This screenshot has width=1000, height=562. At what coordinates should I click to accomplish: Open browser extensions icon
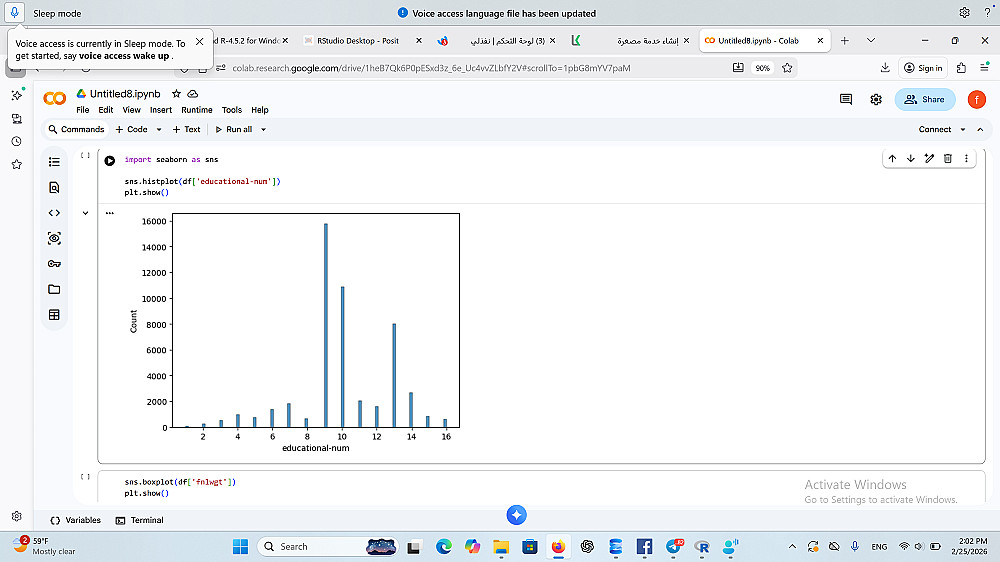(x=961, y=68)
